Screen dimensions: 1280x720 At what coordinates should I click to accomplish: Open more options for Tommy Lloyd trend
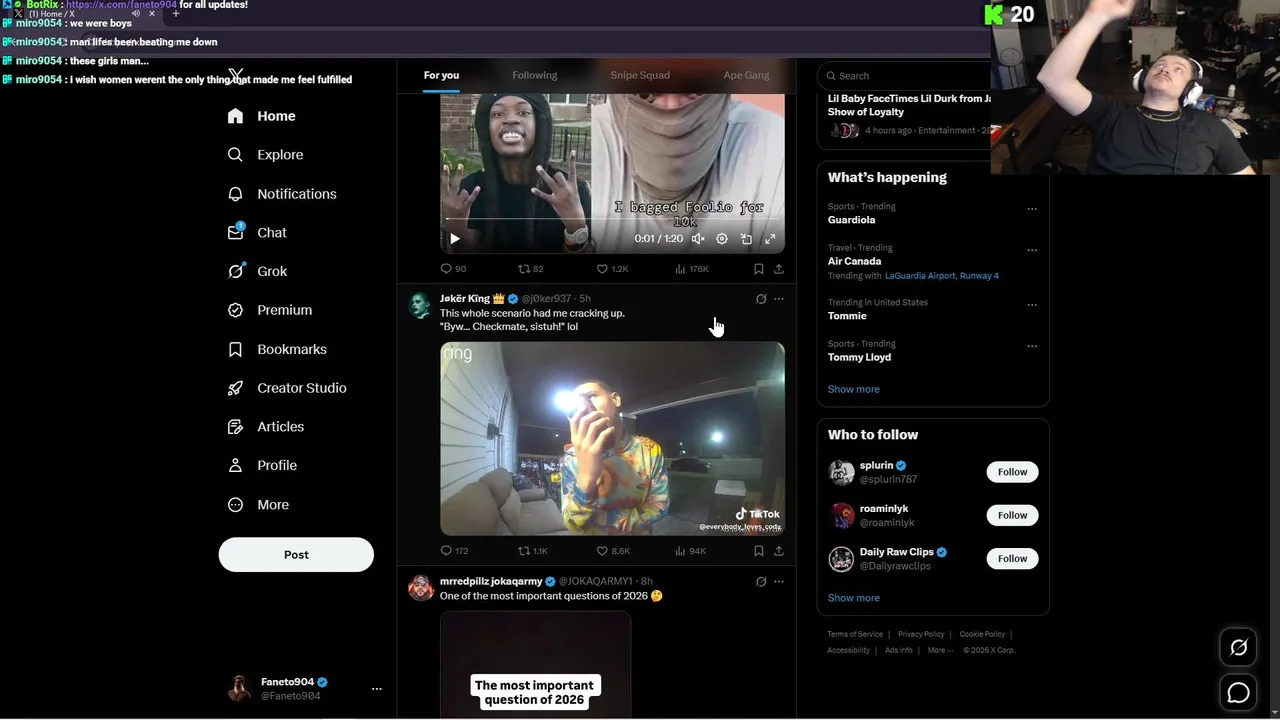1032,346
